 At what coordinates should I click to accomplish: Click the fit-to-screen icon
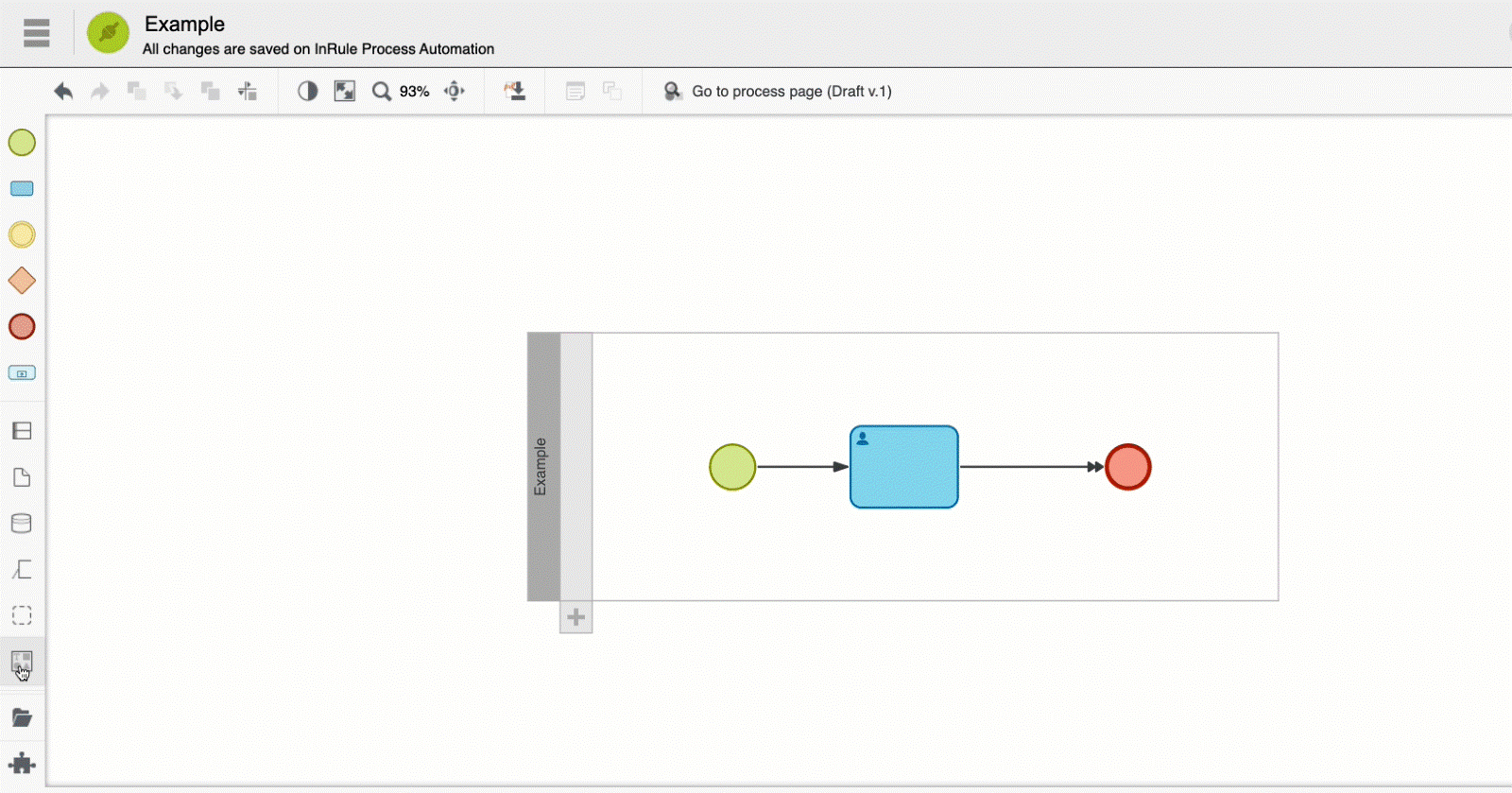point(345,92)
